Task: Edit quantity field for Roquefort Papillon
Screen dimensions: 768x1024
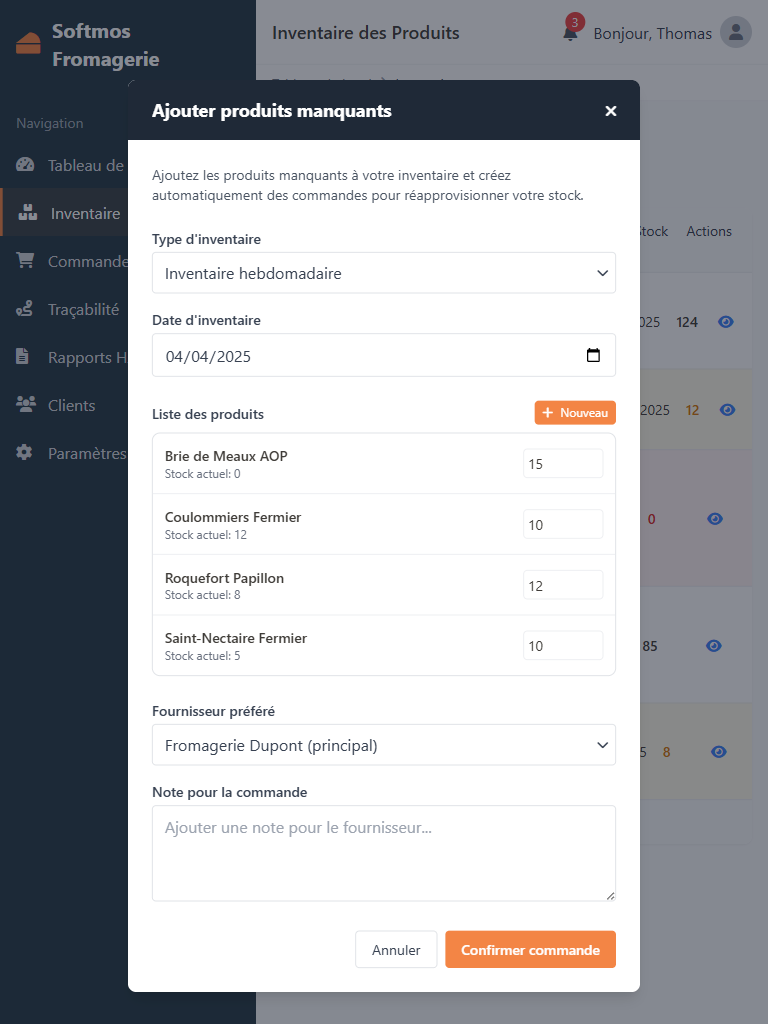Action: pos(563,585)
